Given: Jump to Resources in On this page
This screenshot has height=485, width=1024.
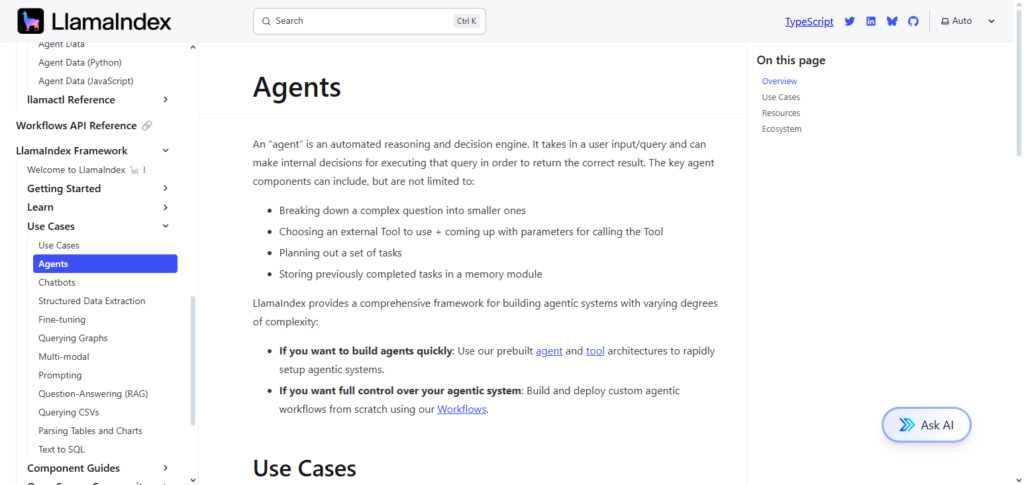Looking at the screenshot, I should tap(780, 113).
